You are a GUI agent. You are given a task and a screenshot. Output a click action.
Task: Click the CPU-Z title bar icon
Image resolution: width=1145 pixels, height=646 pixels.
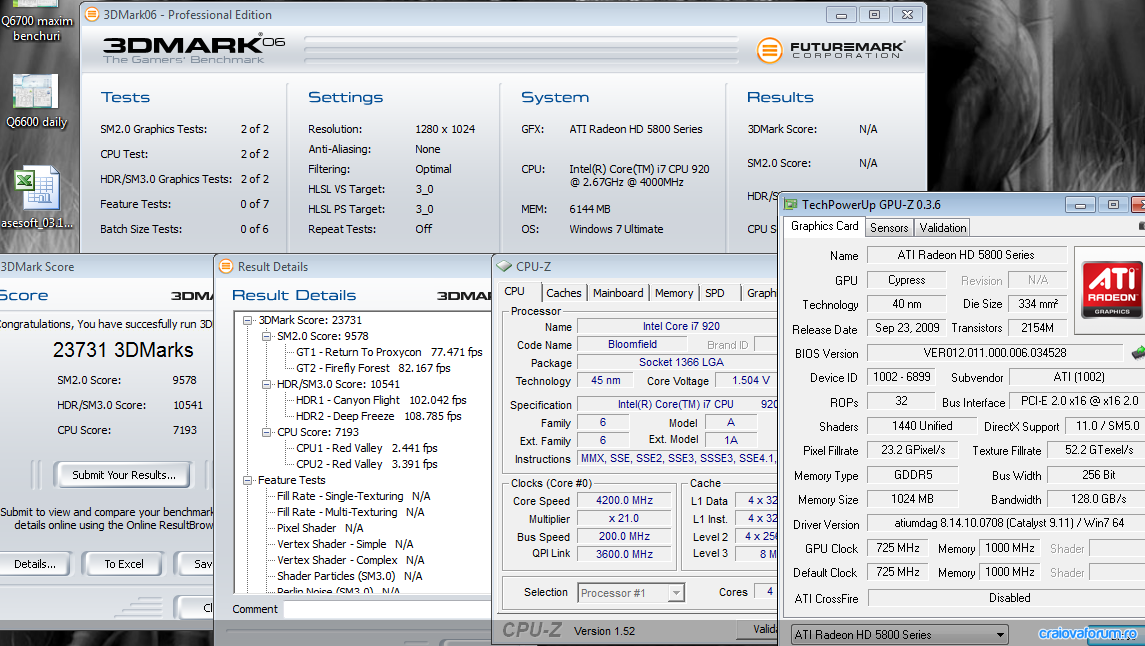tap(504, 266)
